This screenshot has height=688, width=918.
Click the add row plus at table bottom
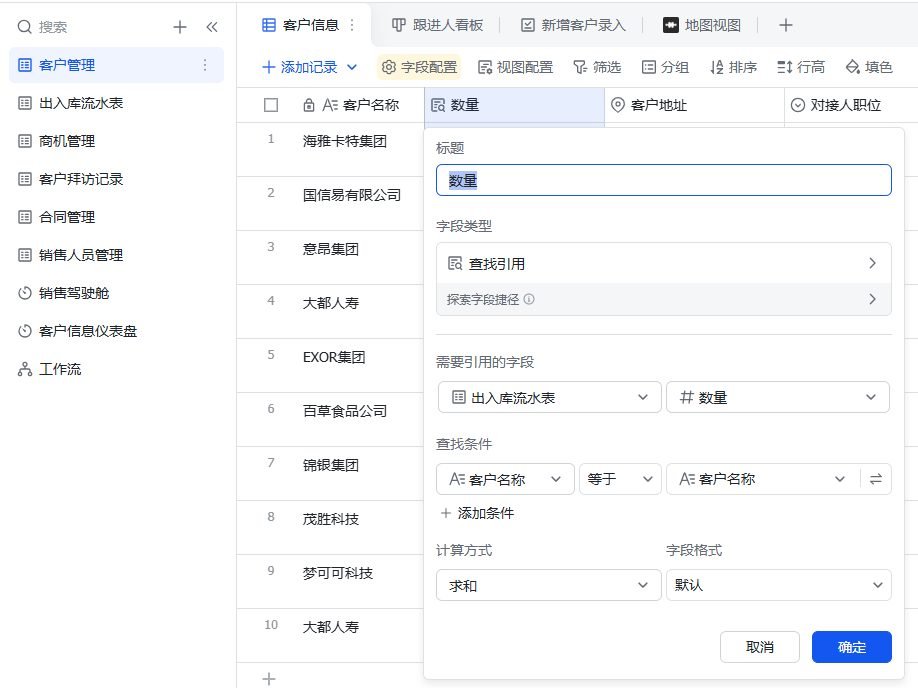click(x=269, y=679)
